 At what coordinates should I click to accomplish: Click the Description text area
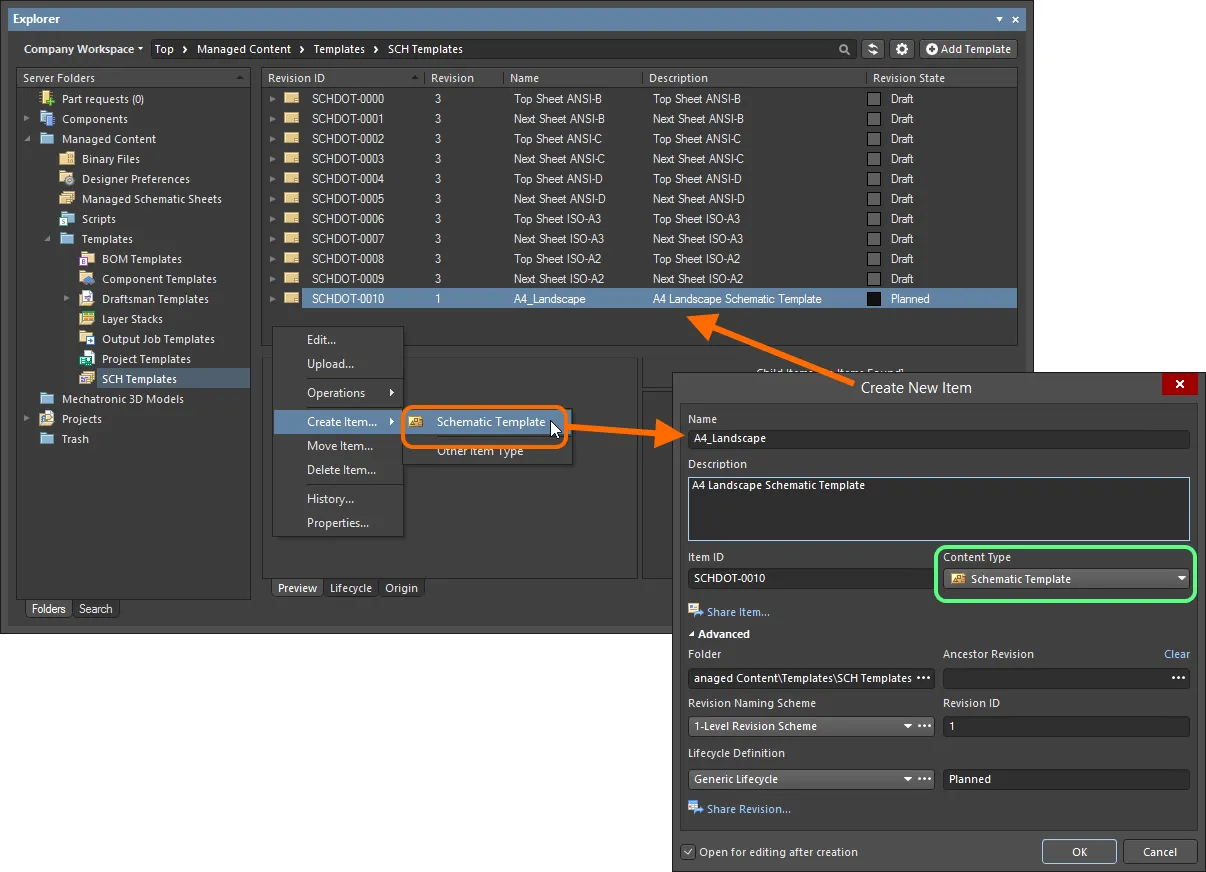[938, 508]
